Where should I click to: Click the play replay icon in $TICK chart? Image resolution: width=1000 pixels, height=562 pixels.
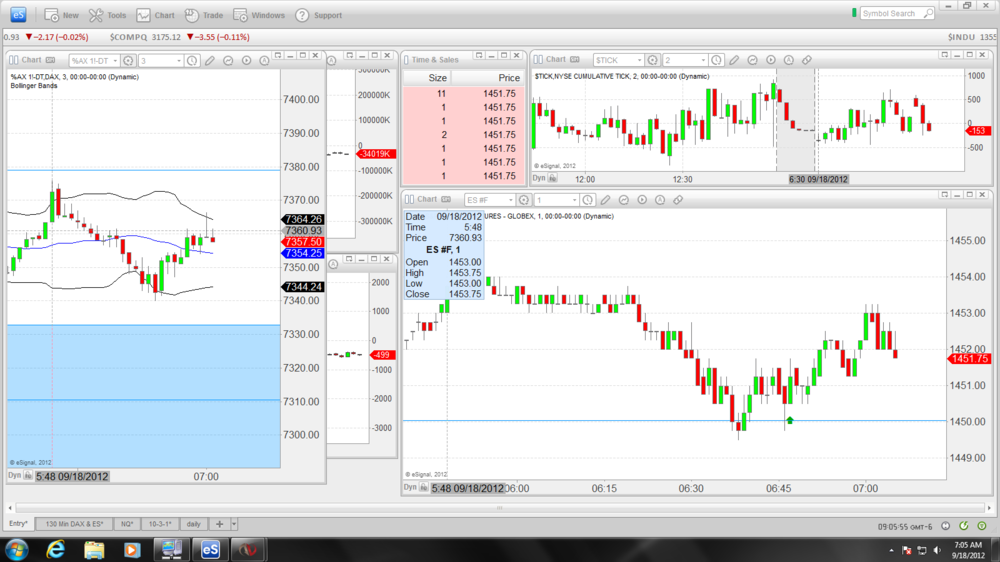pyautogui.click(x=770, y=60)
